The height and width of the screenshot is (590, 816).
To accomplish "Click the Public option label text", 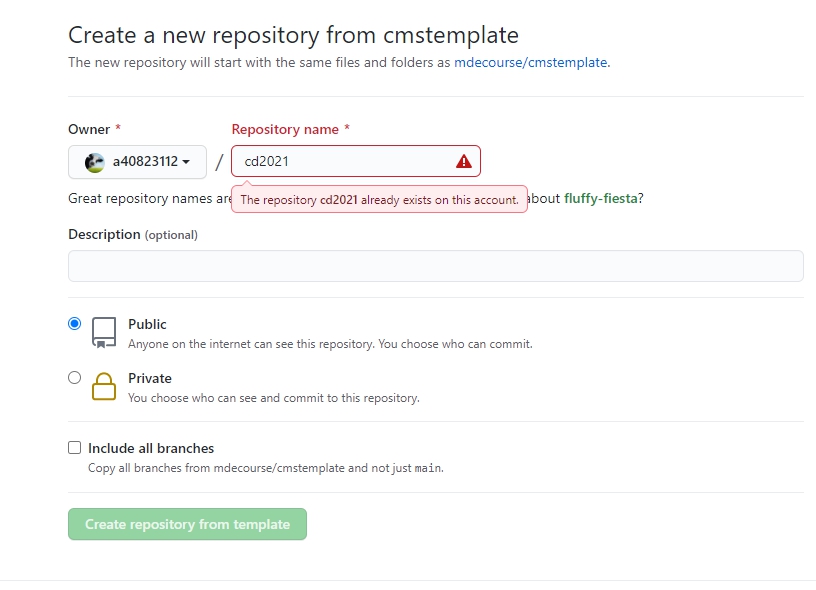I will point(147,324).
